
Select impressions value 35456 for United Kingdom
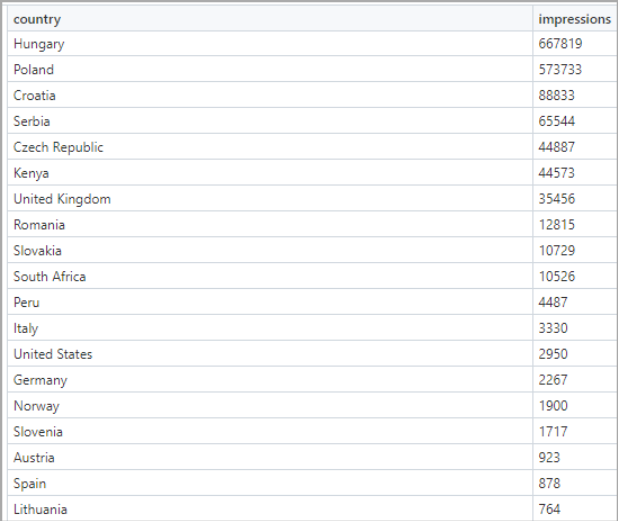[556, 199]
